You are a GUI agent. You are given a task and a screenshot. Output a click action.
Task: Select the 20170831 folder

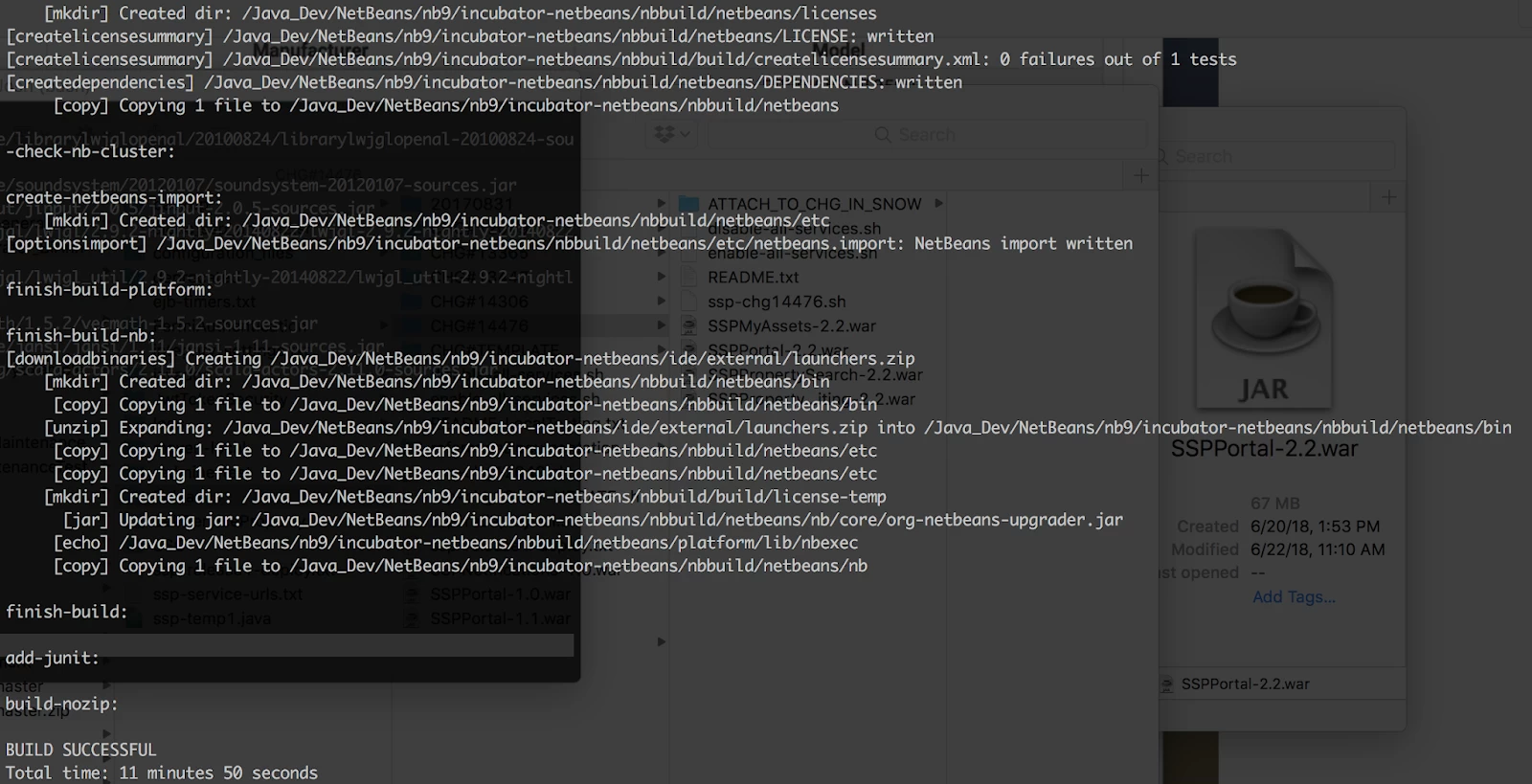[x=471, y=204]
